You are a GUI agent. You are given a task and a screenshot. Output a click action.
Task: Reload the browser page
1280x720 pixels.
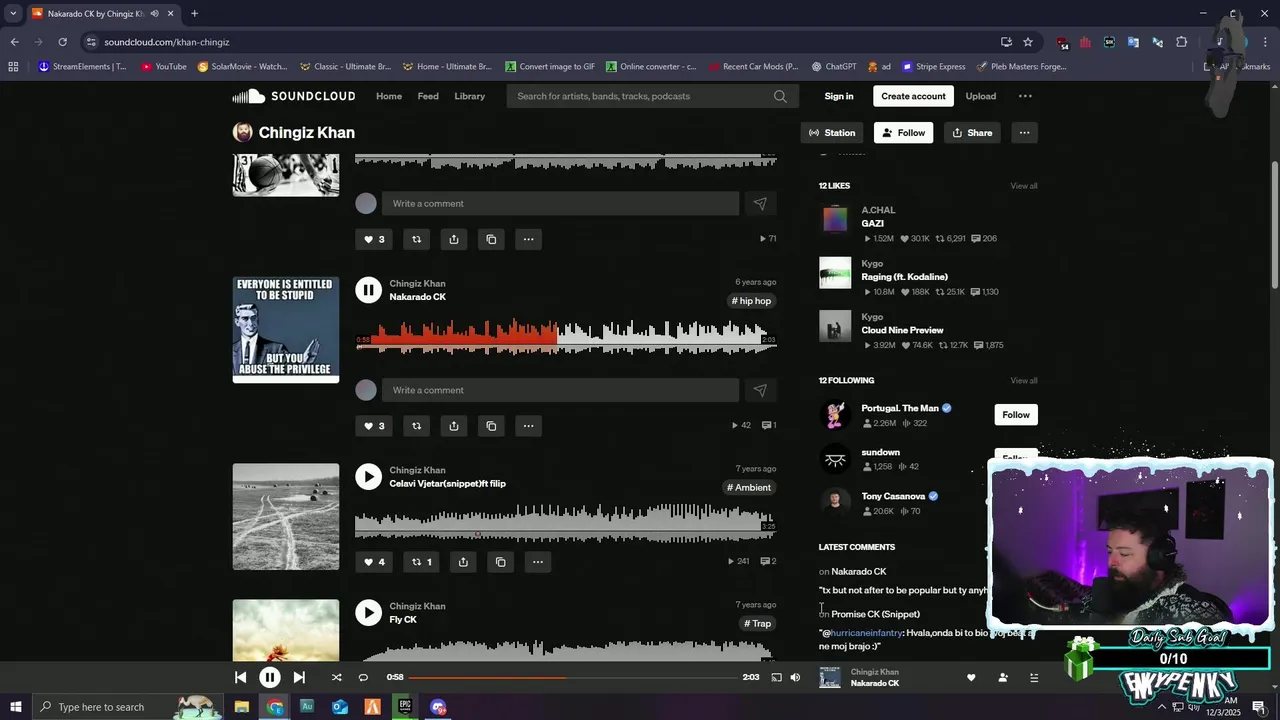[x=62, y=42]
